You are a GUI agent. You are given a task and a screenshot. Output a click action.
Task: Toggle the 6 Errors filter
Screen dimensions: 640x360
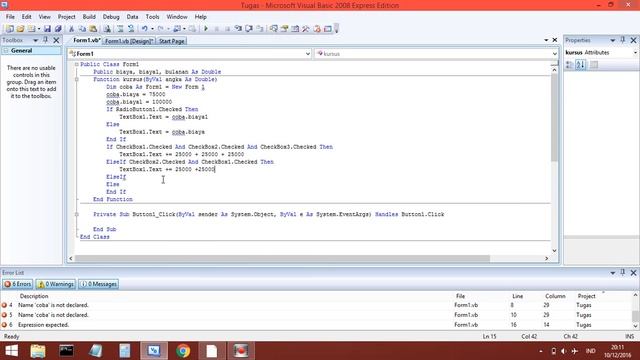[17, 284]
